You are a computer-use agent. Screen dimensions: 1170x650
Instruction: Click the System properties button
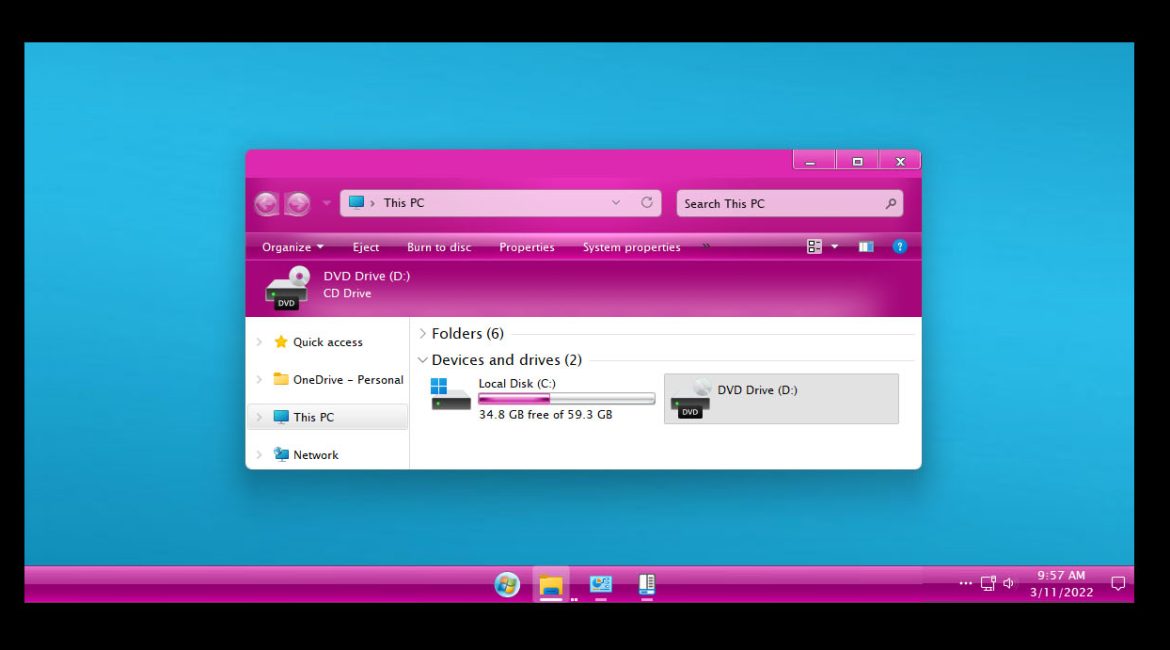point(631,247)
